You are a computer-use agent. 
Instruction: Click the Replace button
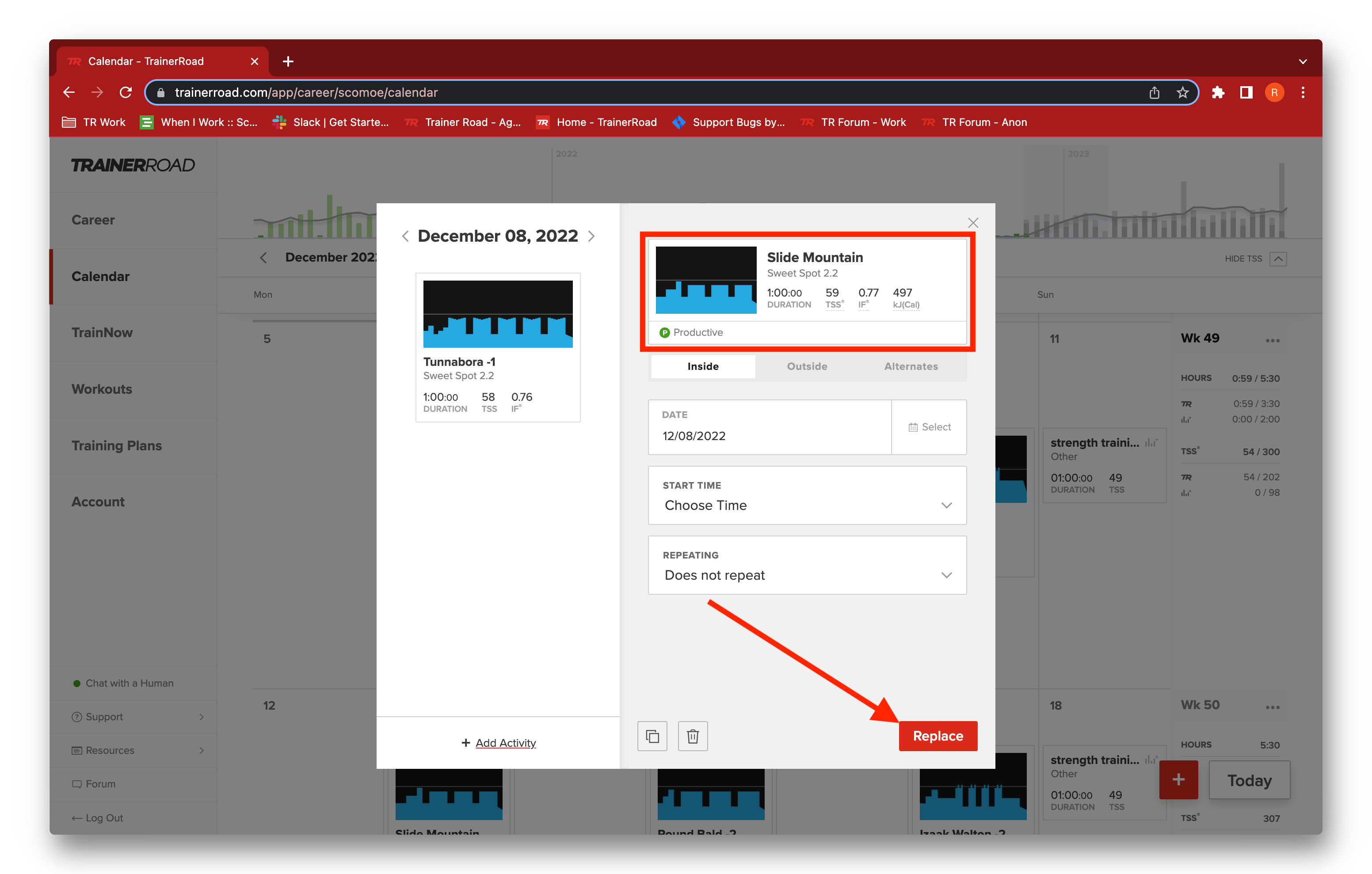point(938,736)
